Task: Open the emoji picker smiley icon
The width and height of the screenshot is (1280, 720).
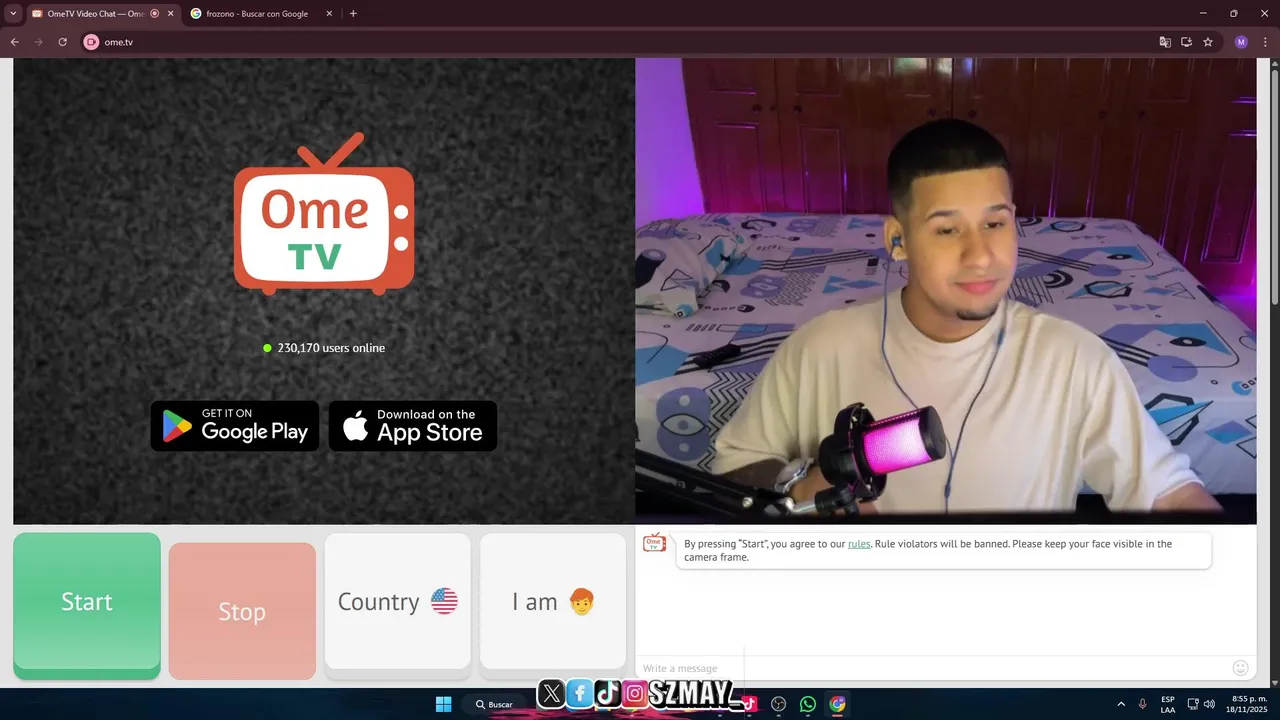Action: (x=1240, y=668)
